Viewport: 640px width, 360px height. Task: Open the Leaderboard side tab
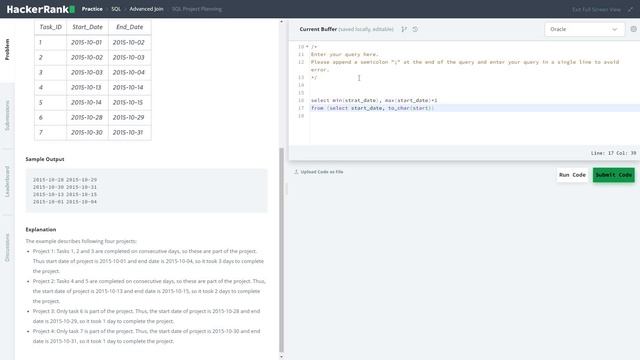[7, 182]
